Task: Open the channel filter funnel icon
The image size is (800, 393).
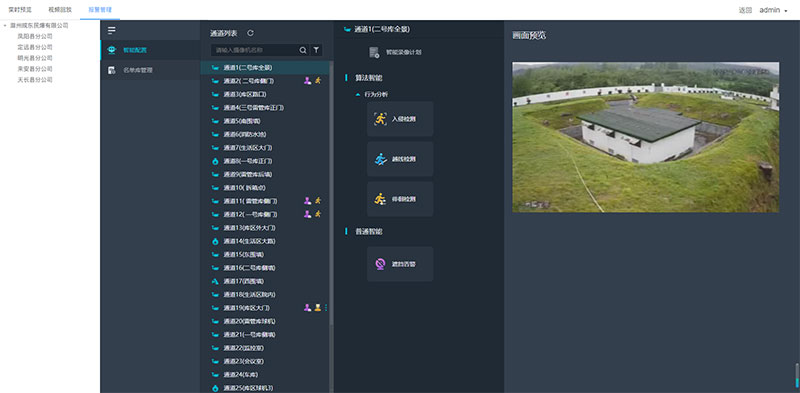Action: (x=316, y=50)
